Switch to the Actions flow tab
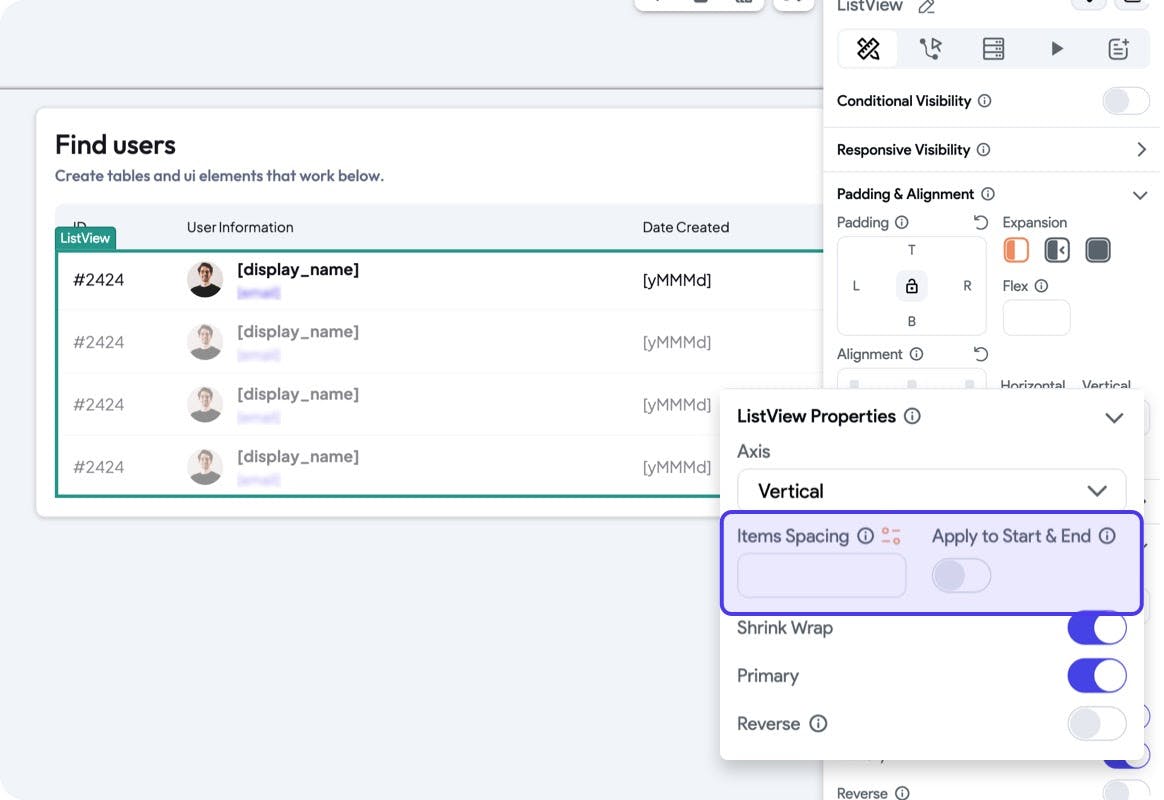Image resolution: width=1164 pixels, height=800 pixels. pos(931,48)
